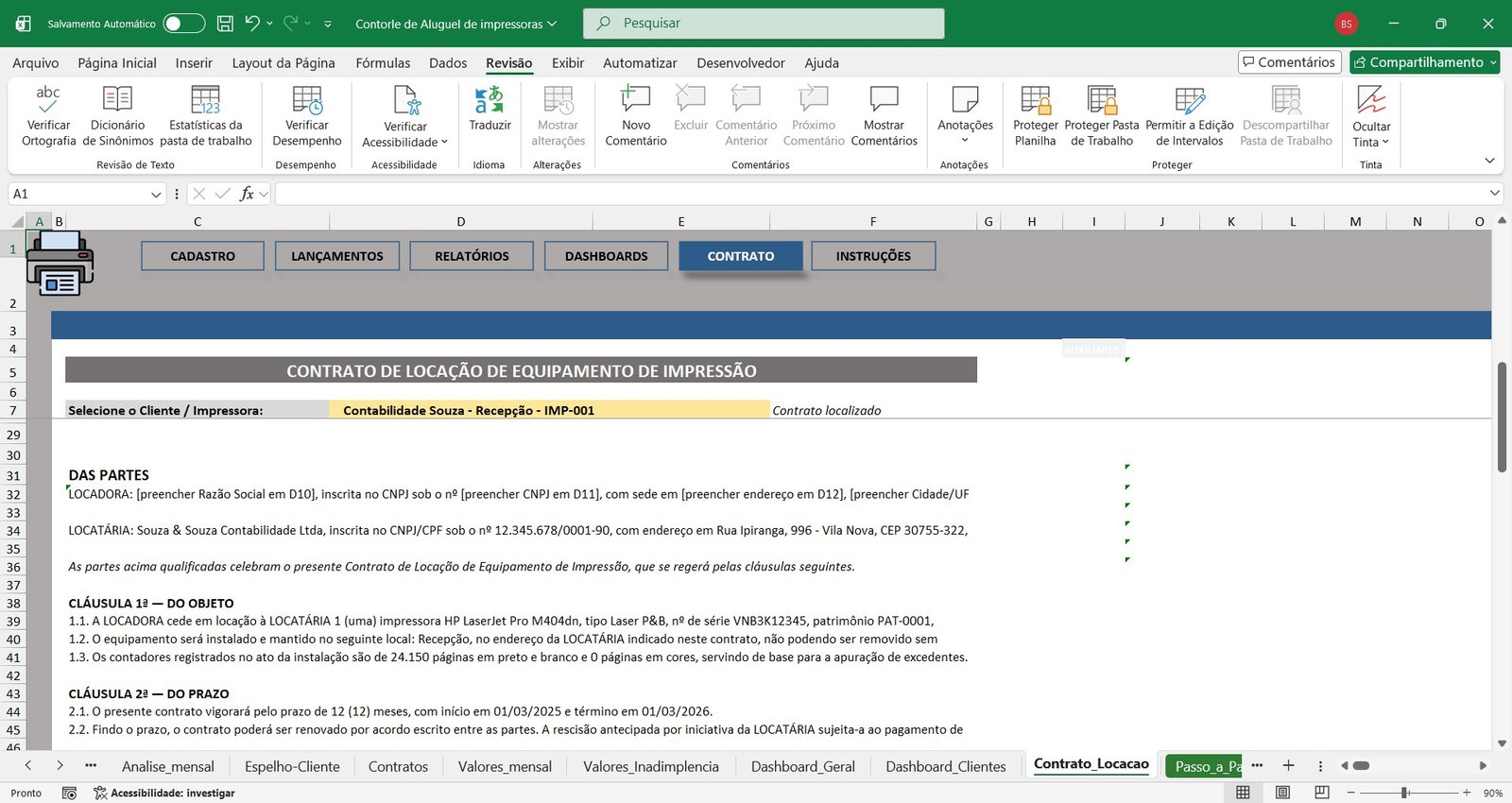The width and height of the screenshot is (1512, 803).
Task: Open the Comentários pane button
Action: (1289, 62)
